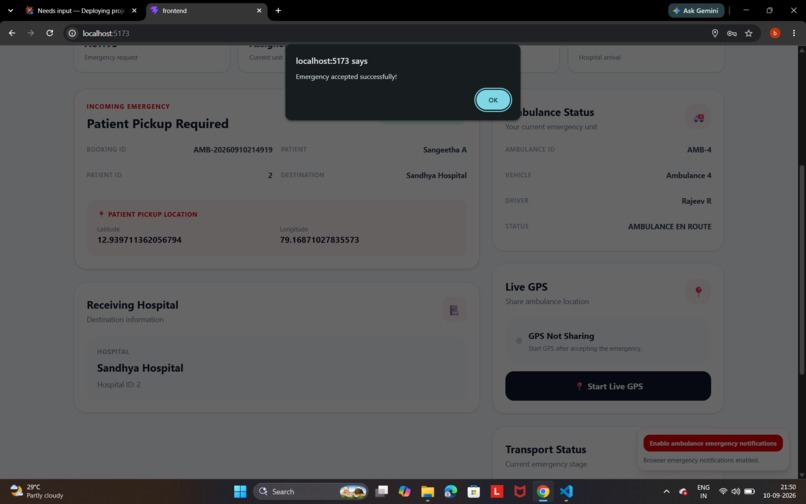The image size is (806, 504).
Task: Open the tab search dropdown arrow
Action: (10, 10)
